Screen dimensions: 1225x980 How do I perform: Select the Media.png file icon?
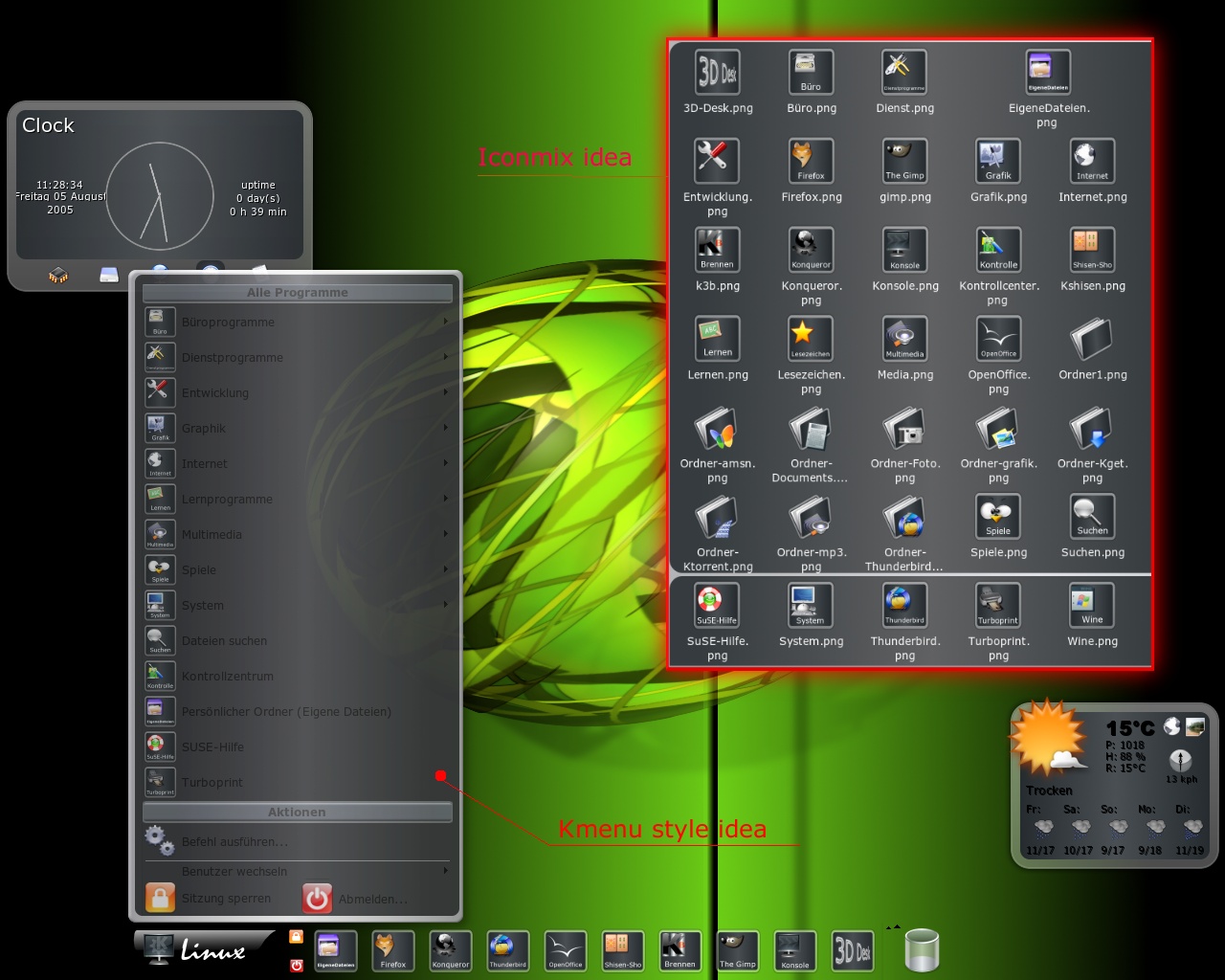tap(904, 339)
